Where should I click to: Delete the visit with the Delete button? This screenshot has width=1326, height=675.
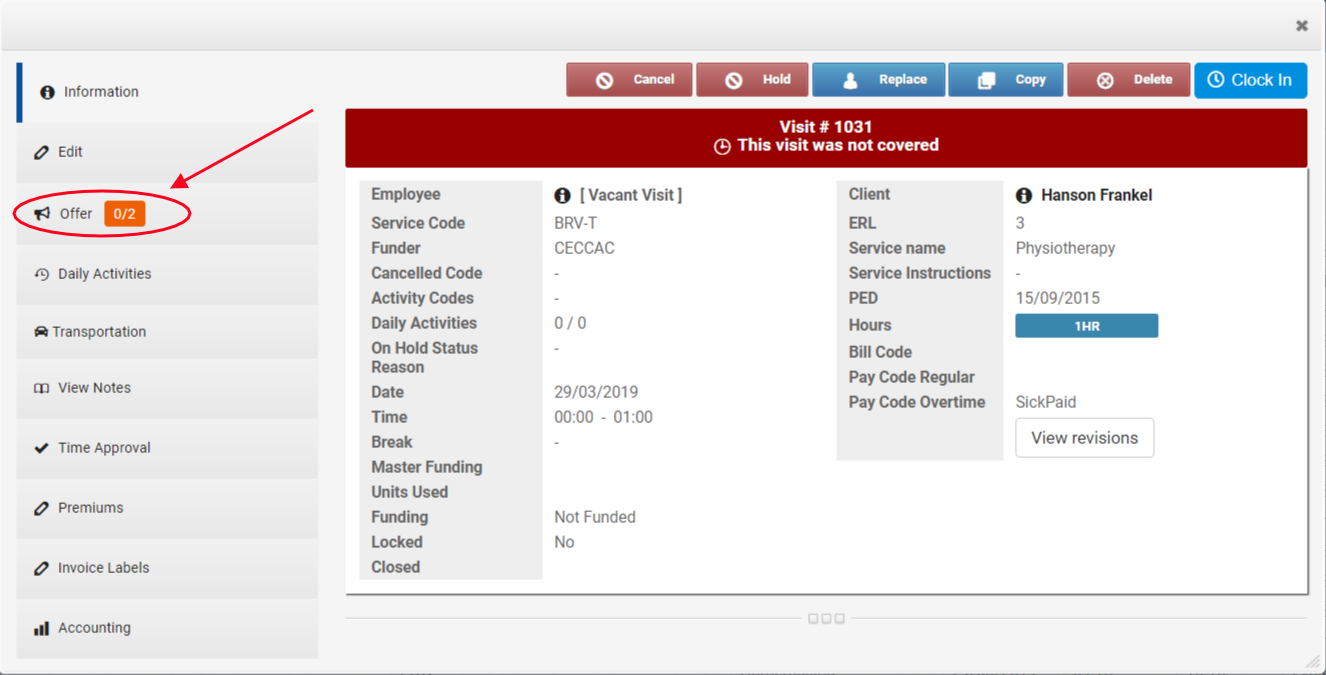pyautogui.click(x=1129, y=80)
